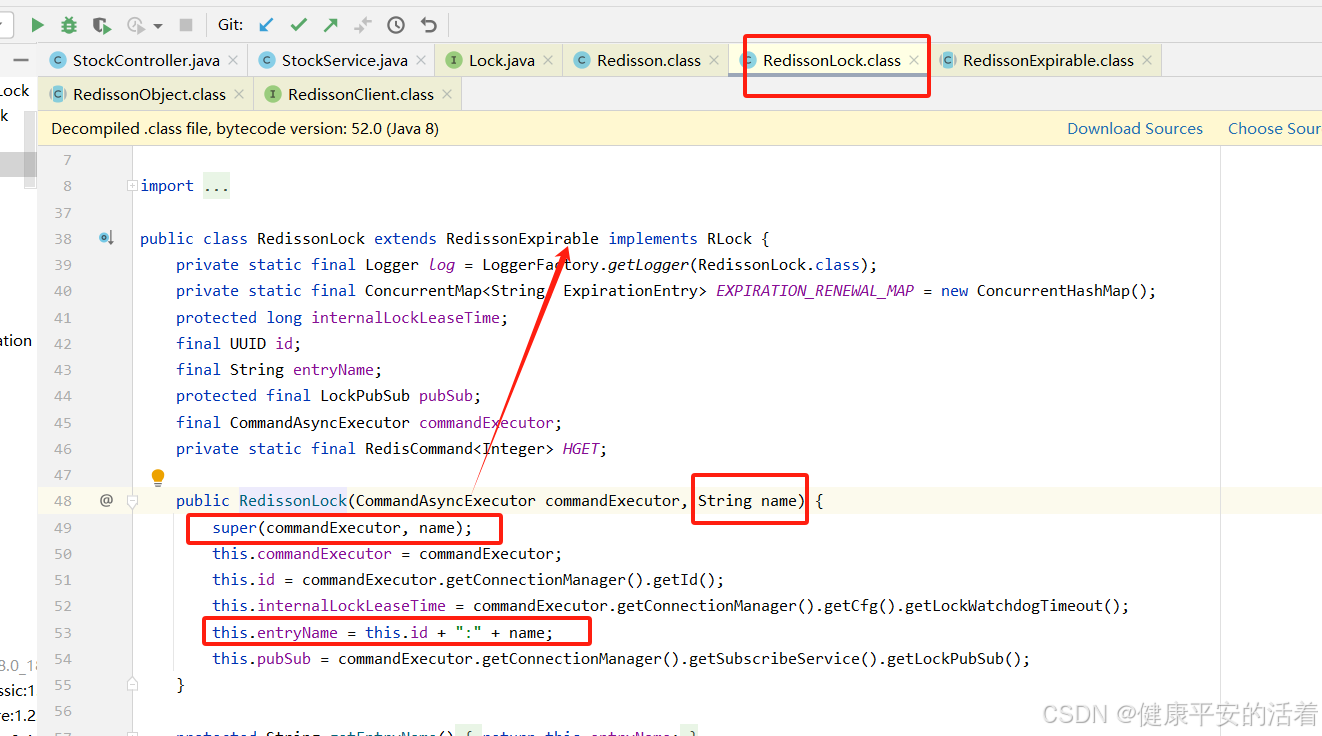
Task: Run with coverage using the shield icon
Action: tap(101, 25)
